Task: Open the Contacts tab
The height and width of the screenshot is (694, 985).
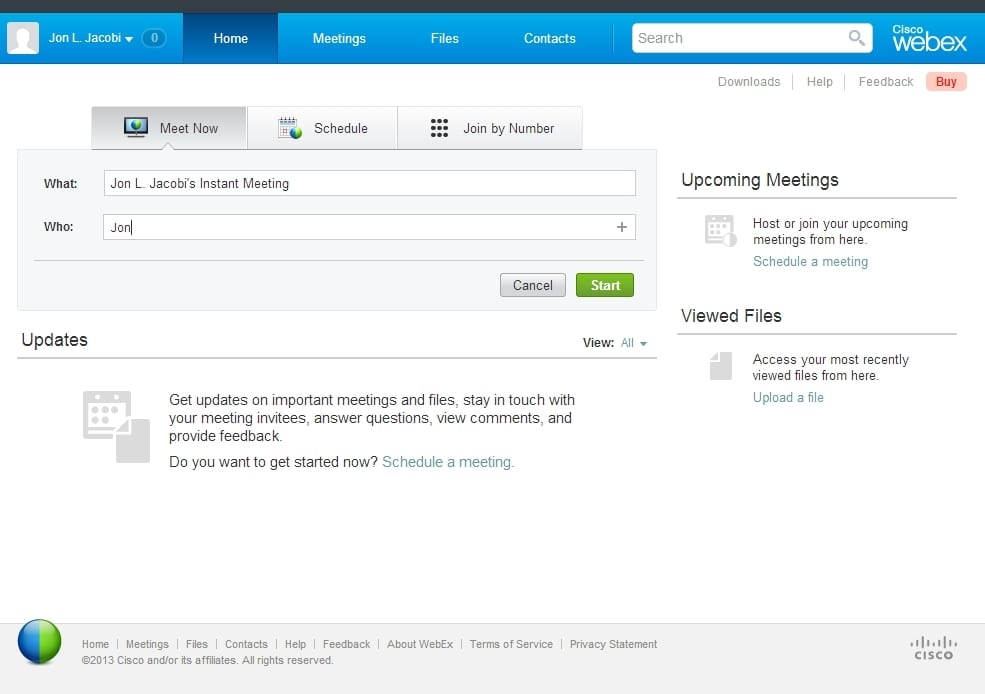Action: [x=549, y=37]
